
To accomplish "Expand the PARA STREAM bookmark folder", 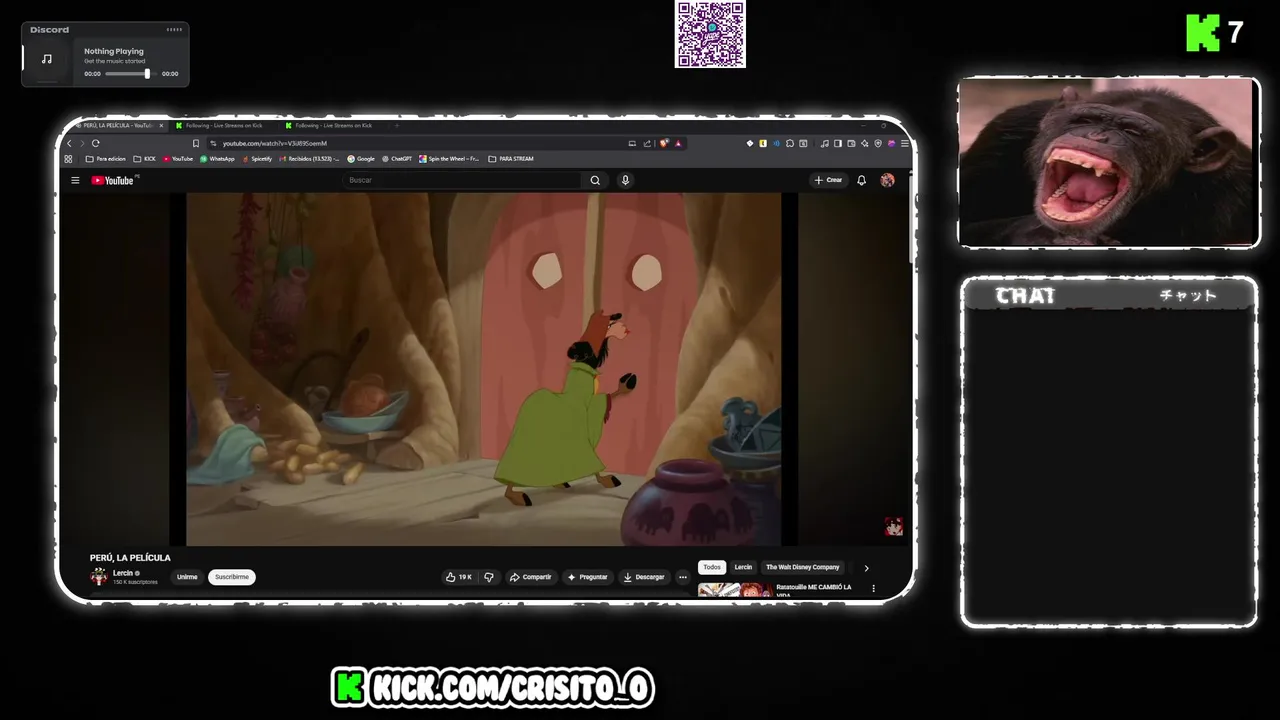I will click(511, 159).
